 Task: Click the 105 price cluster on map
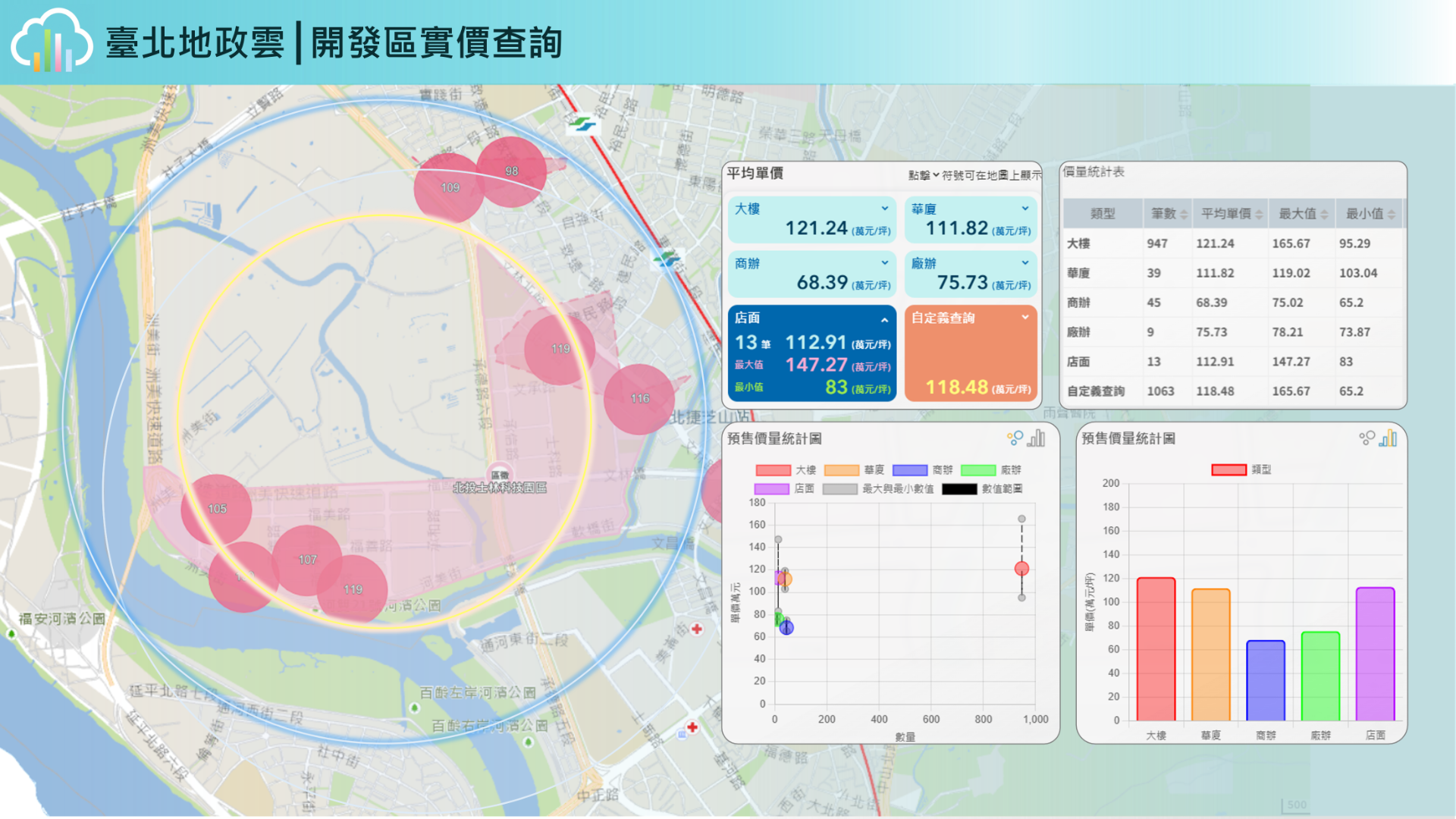click(x=217, y=509)
